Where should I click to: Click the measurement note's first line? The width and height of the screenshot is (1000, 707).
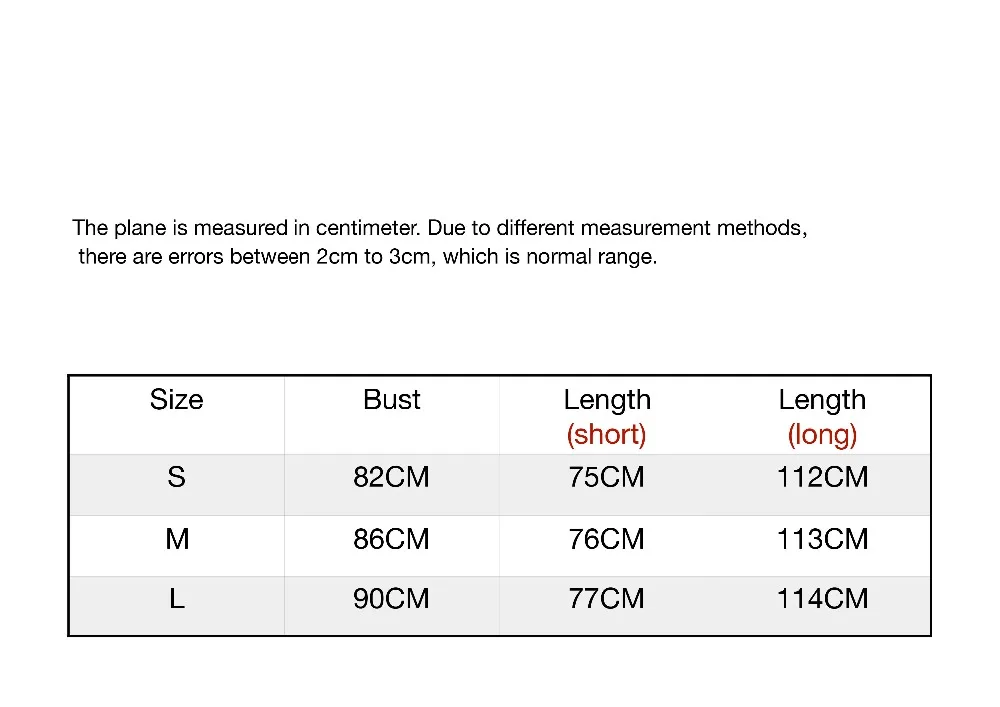click(439, 228)
